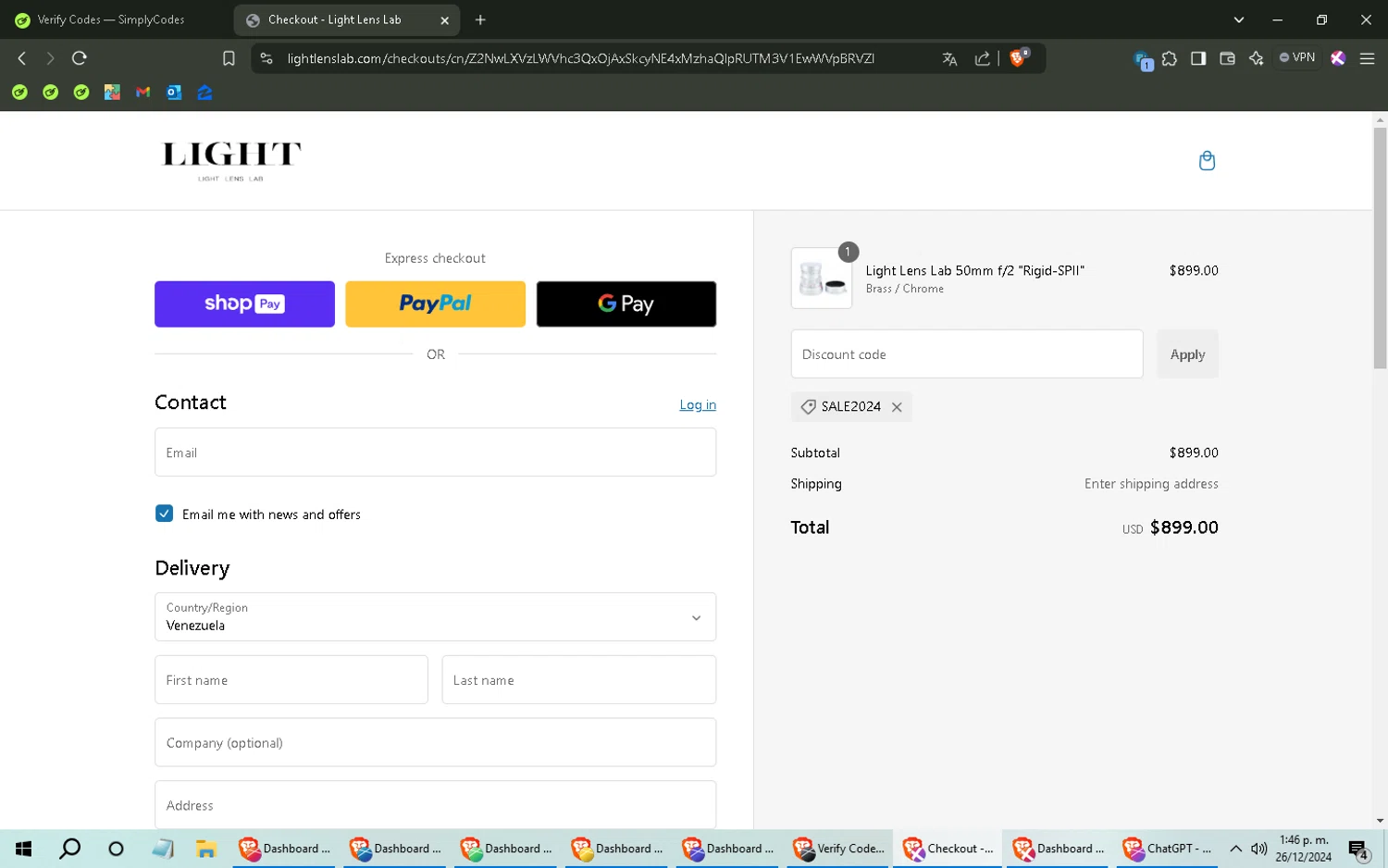This screenshot has width=1388, height=868.
Task: Click the Address field
Action: coord(435,805)
